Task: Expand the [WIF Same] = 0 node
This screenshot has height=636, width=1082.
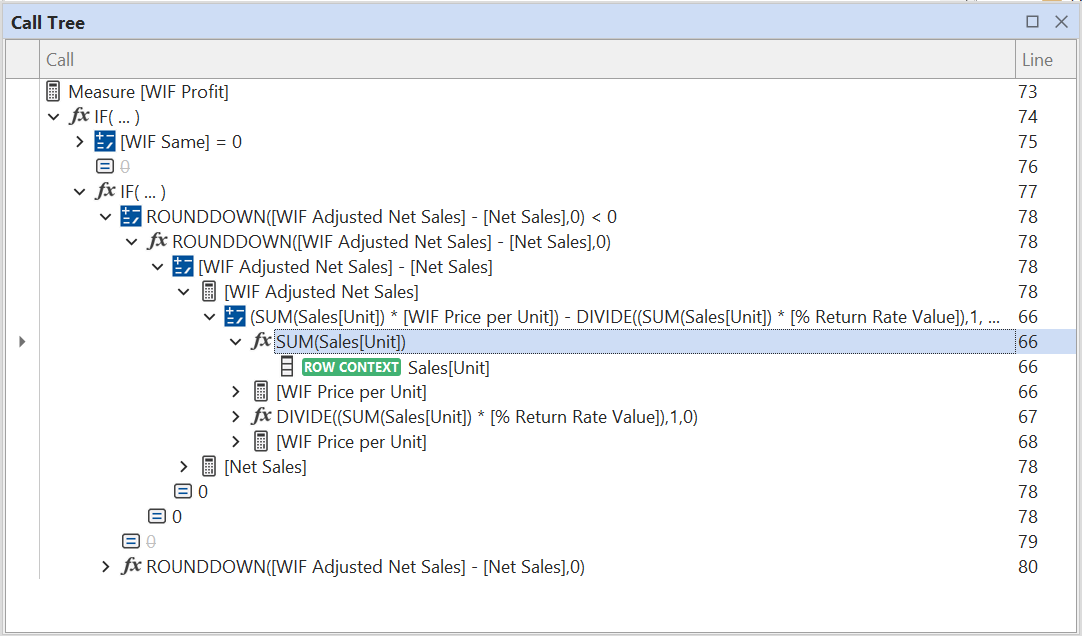Action: point(80,142)
